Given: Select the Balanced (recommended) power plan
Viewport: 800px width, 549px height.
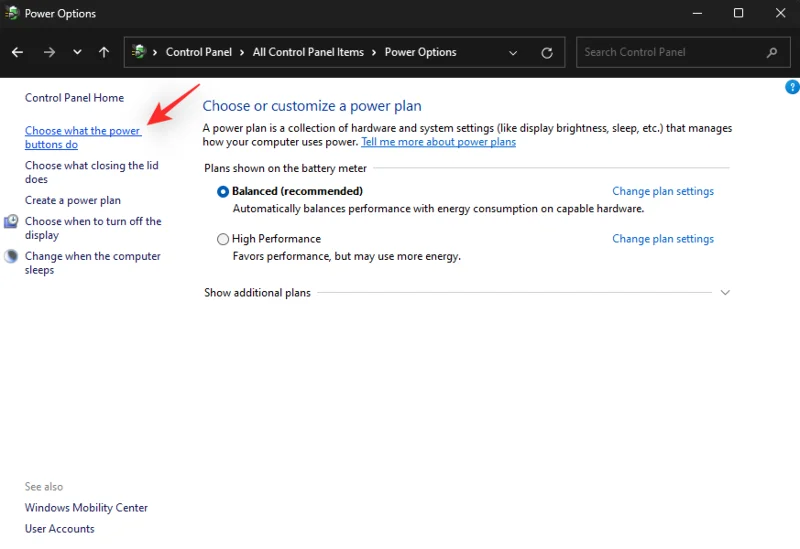Looking at the screenshot, I should [x=223, y=191].
